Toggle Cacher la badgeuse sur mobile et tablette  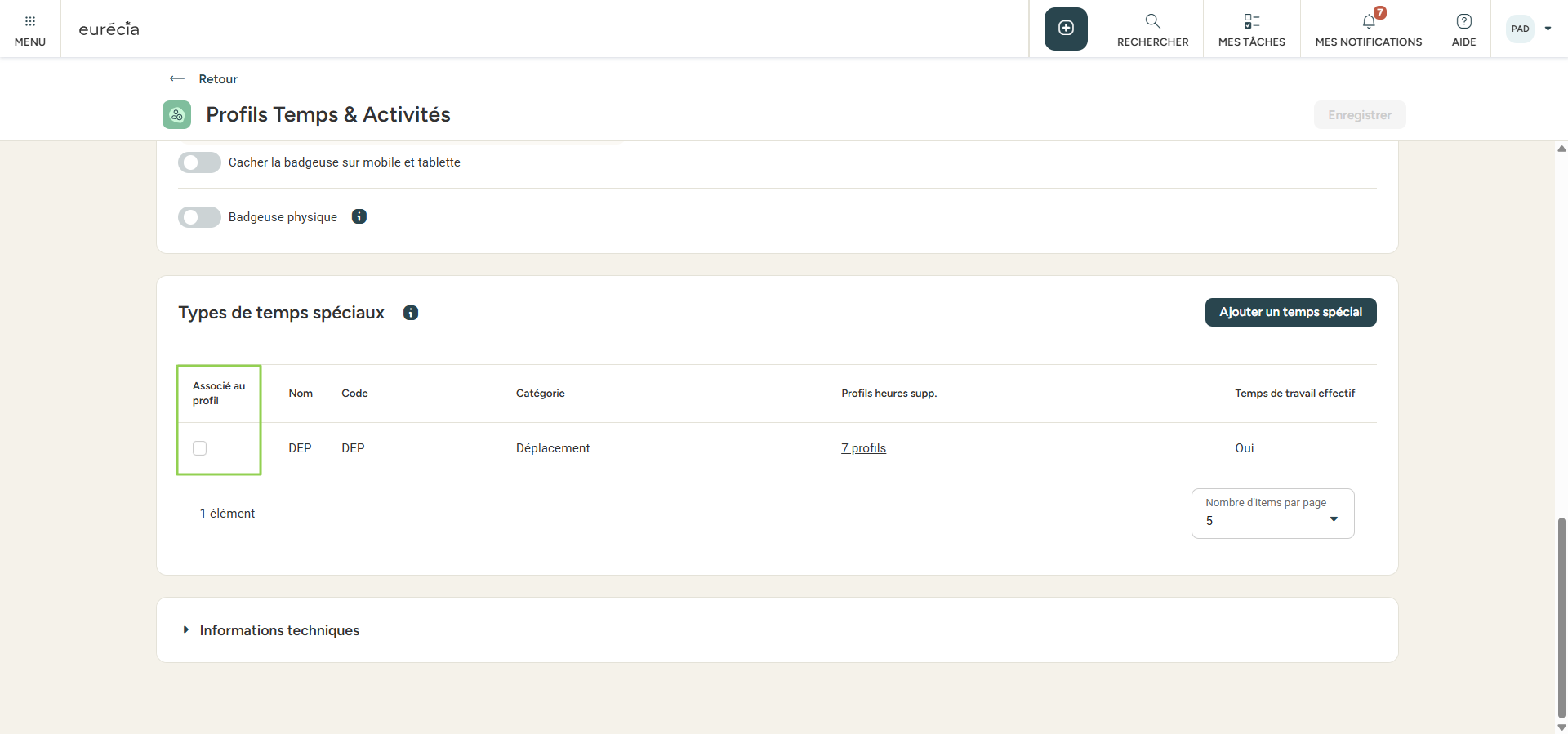coord(199,162)
